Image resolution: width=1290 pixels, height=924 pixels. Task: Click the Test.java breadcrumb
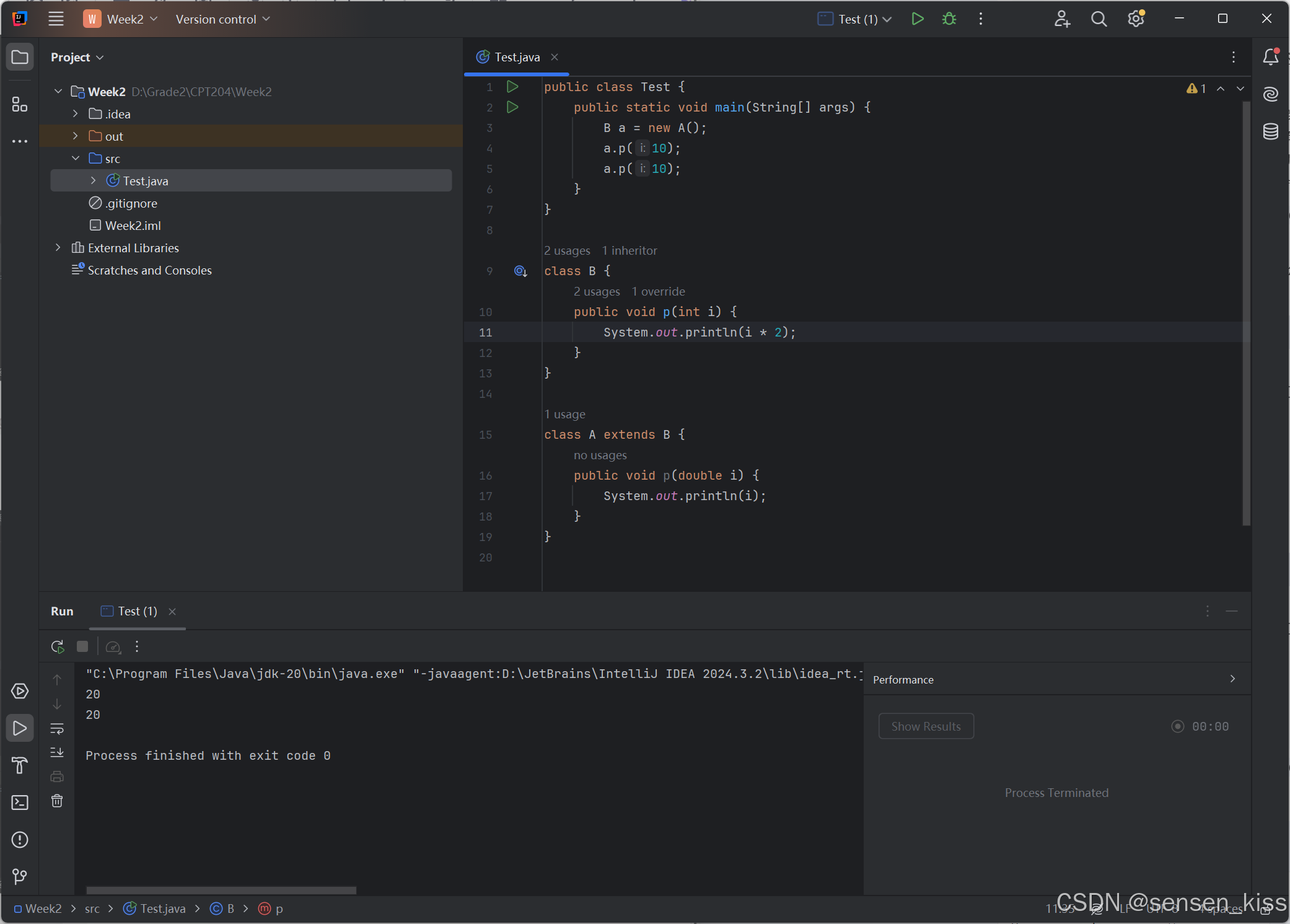point(154,909)
